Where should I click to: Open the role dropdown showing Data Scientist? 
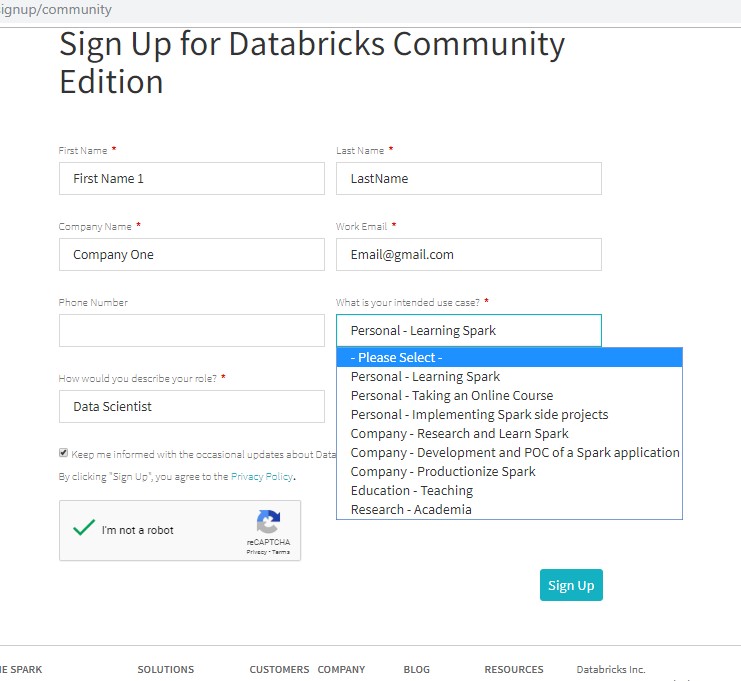click(191, 407)
